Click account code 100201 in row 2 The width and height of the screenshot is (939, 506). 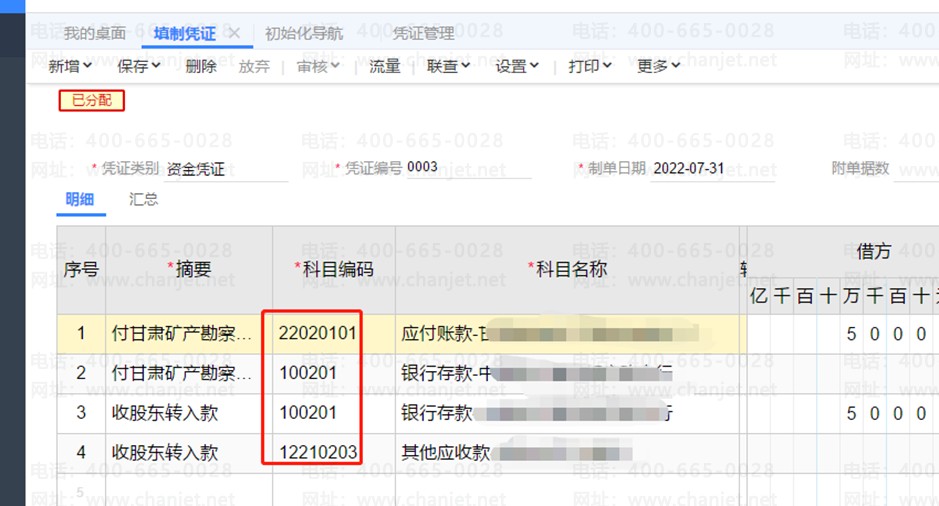pos(308,374)
